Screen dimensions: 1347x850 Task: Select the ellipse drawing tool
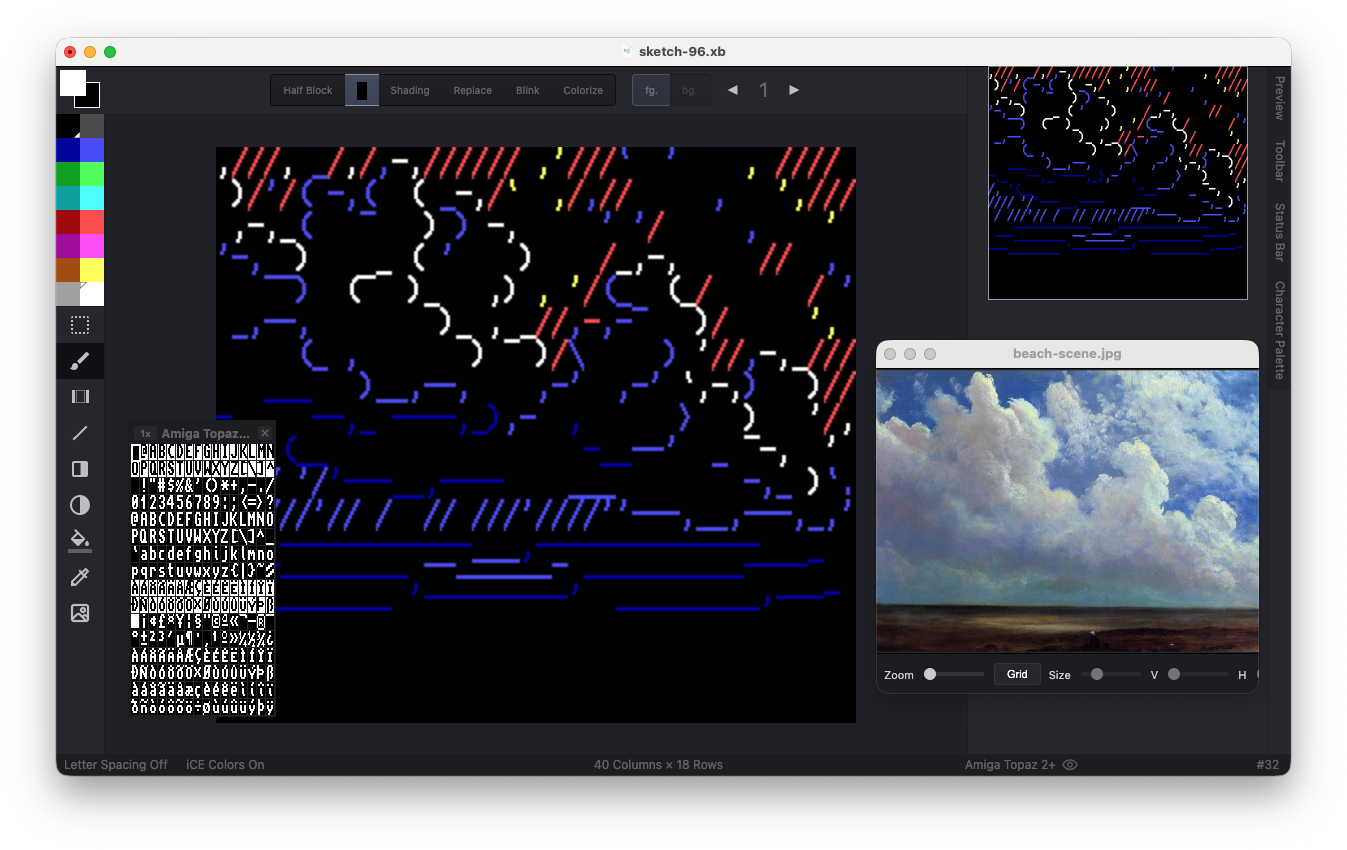pos(80,505)
